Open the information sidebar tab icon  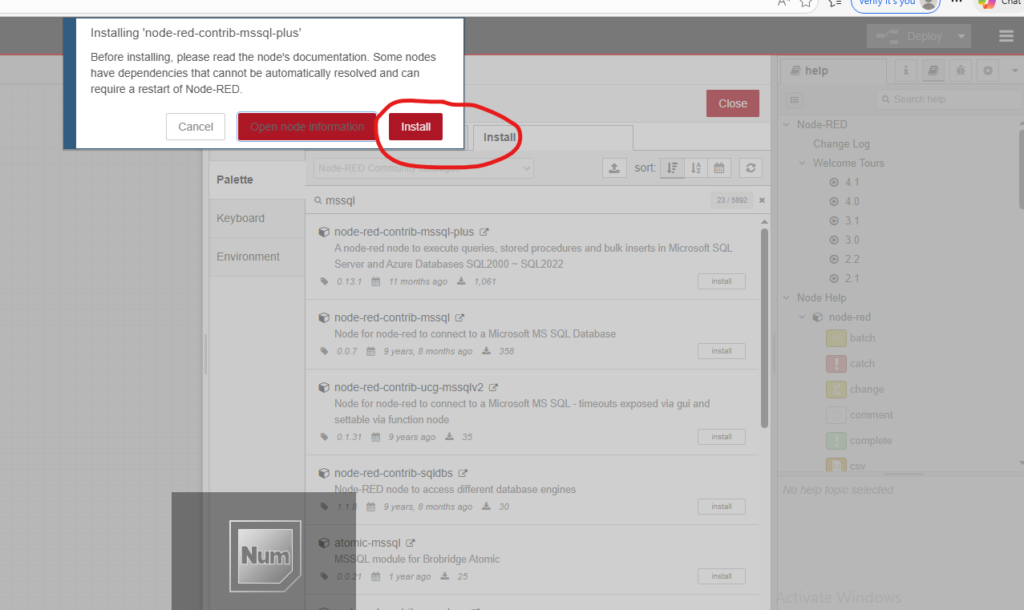pyautogui.click(x=906, y=71)
